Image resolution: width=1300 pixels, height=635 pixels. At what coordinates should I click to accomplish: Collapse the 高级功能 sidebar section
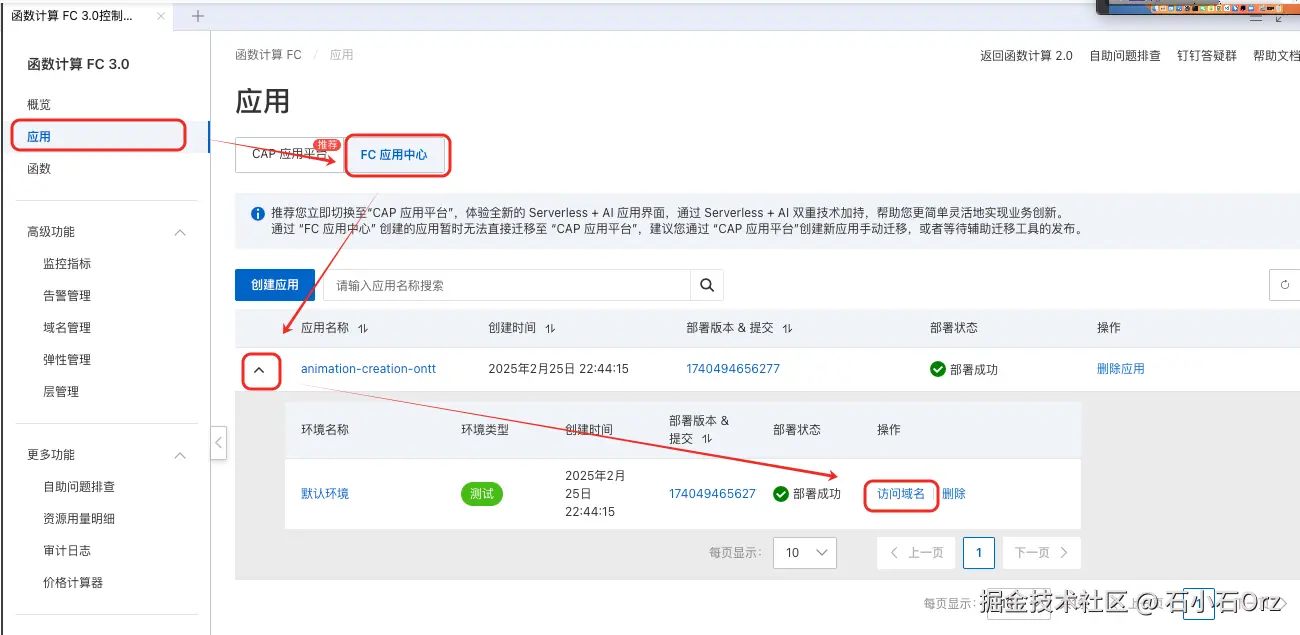[x=180, y=232]
